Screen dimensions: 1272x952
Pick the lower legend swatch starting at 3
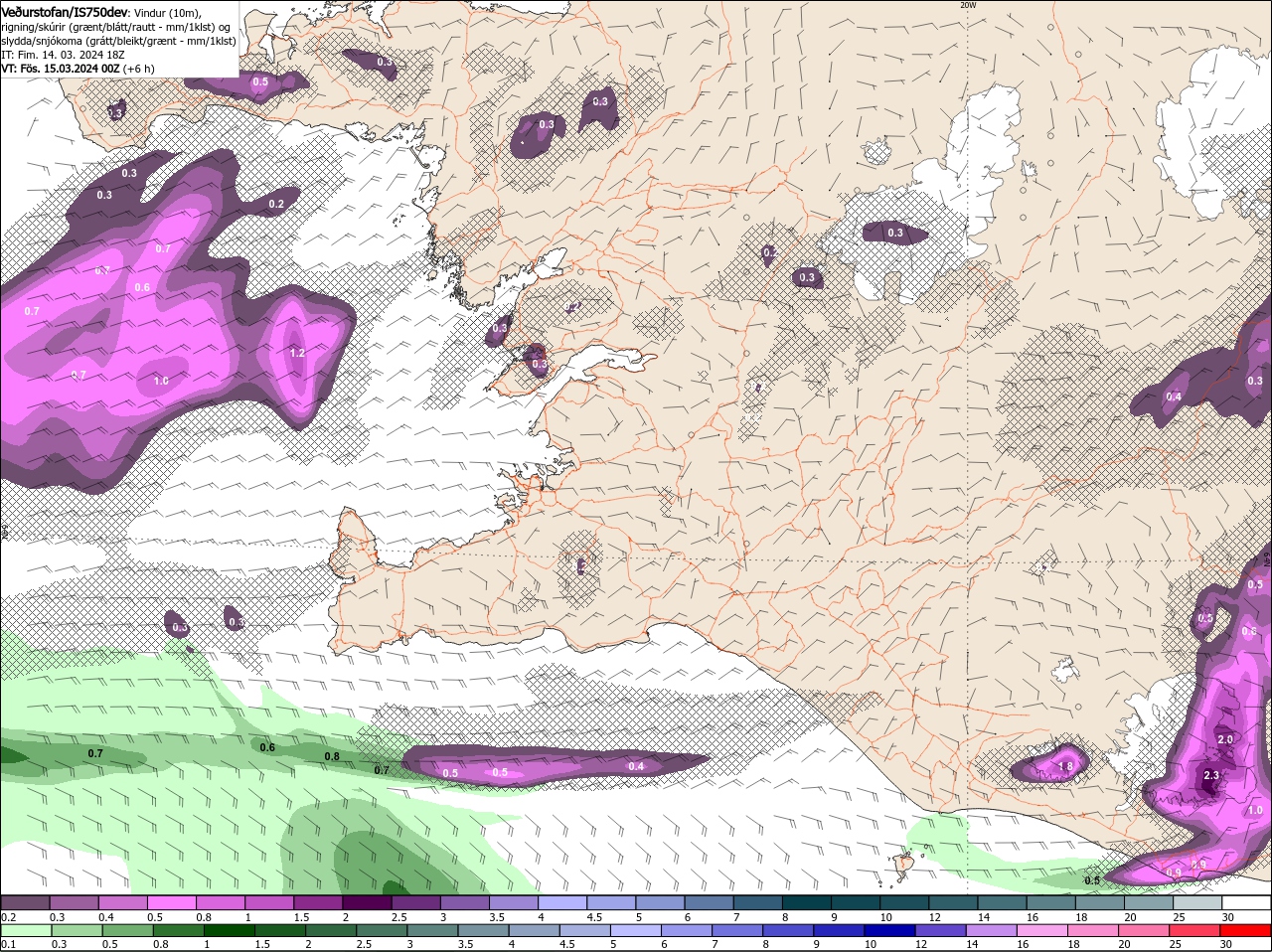[434, 931]
